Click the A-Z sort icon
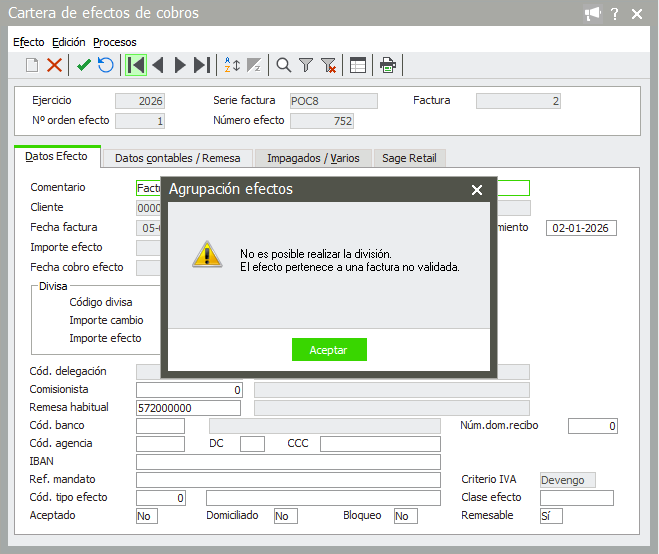The width and height of the screenshot is (659, 554). [232, 65]
